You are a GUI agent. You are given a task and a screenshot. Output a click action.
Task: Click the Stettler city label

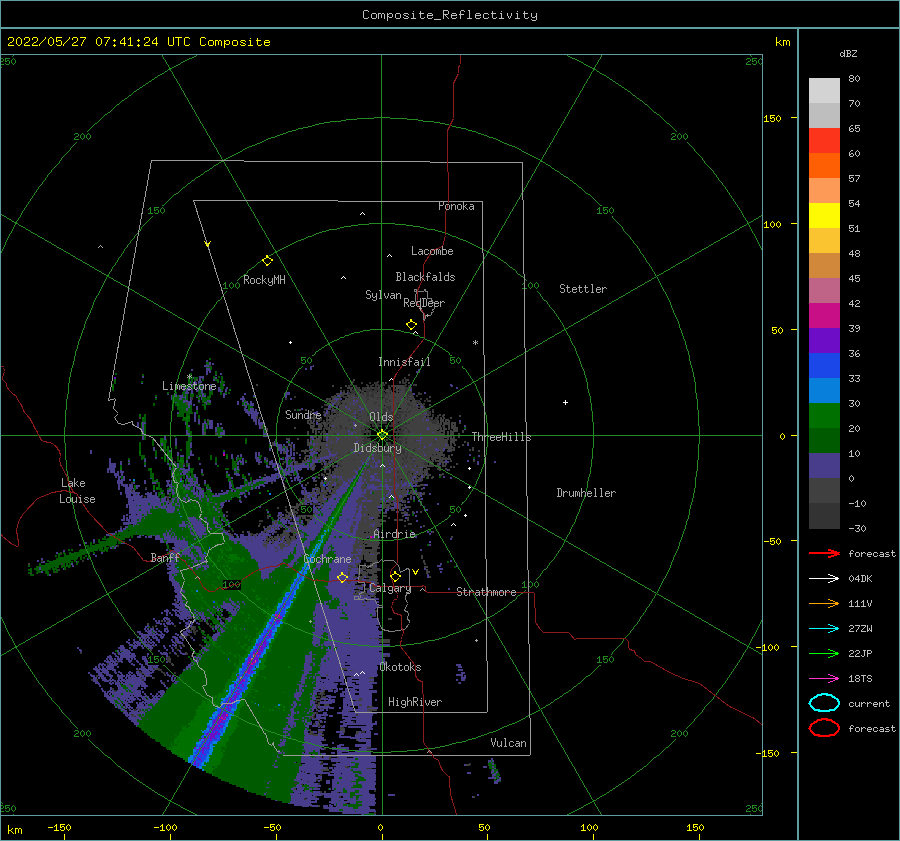583,289
